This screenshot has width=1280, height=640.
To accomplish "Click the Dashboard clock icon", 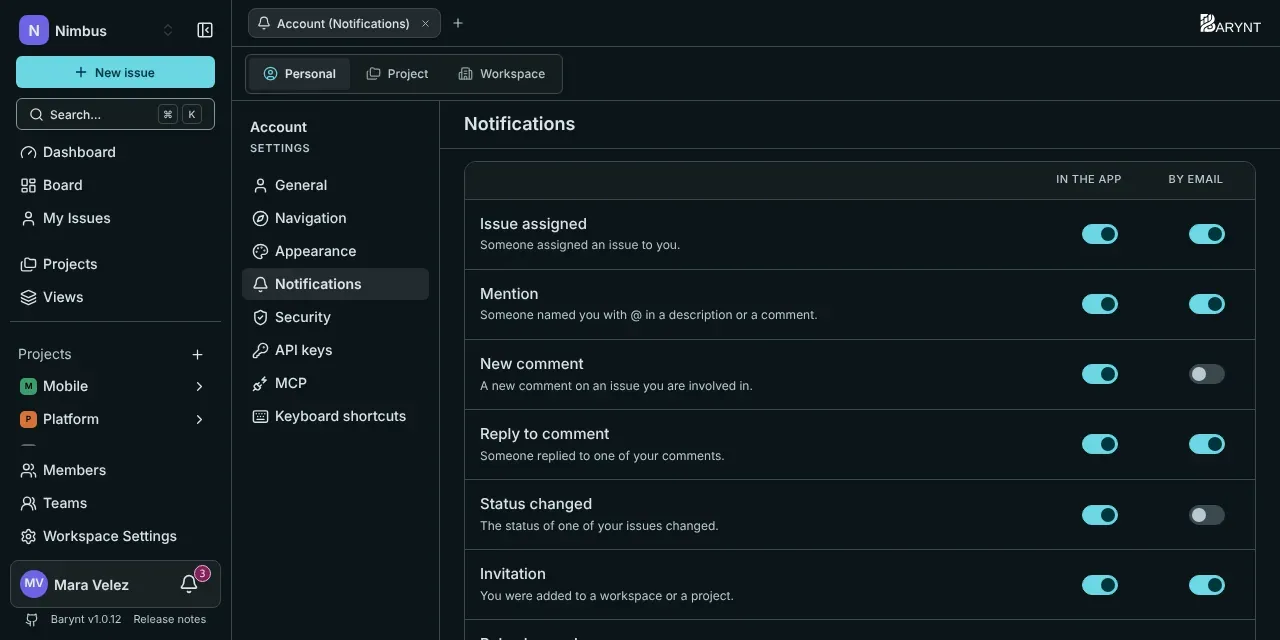I will [28, 152].
